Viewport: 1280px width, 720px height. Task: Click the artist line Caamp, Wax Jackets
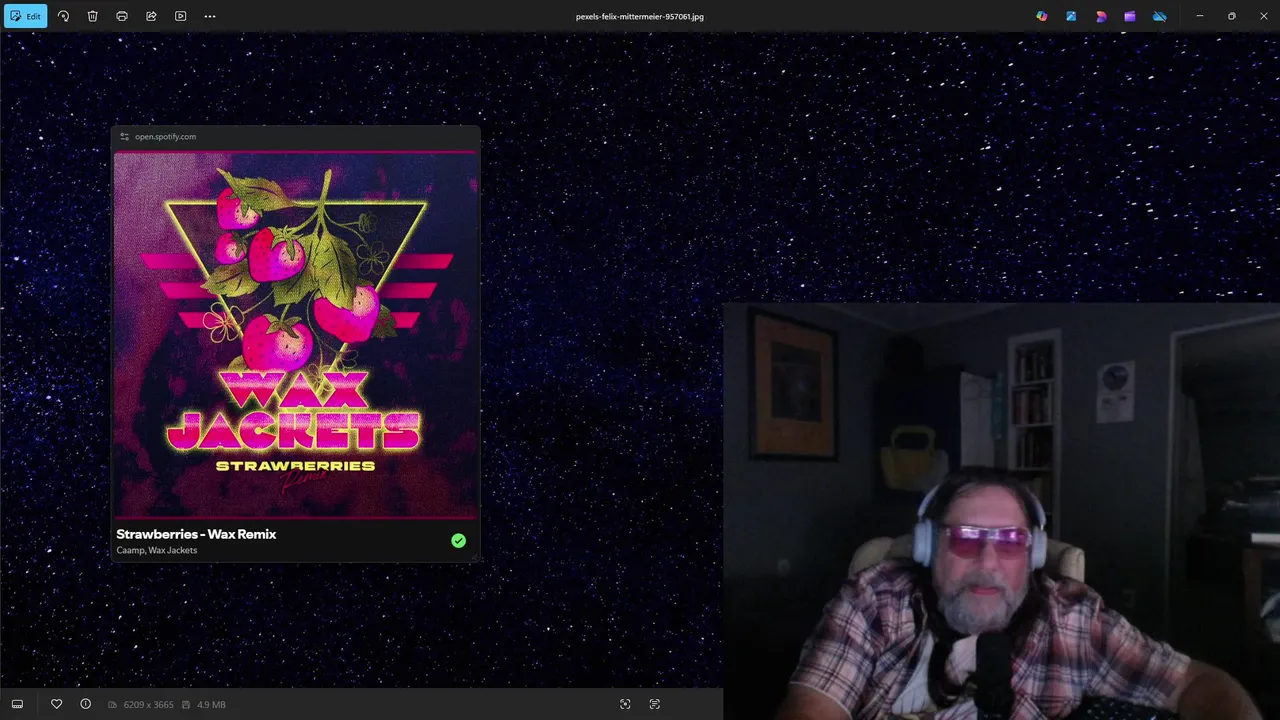[x=157, y=550]
